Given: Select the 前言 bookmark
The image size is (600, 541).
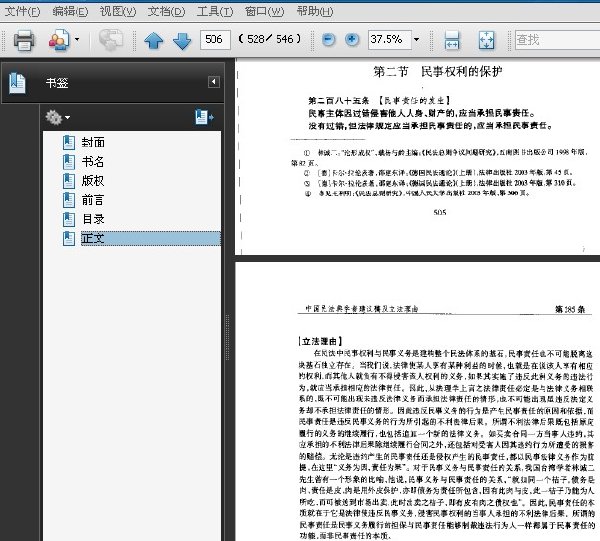Looking at the screenshot, I should (x=93, y=200).
